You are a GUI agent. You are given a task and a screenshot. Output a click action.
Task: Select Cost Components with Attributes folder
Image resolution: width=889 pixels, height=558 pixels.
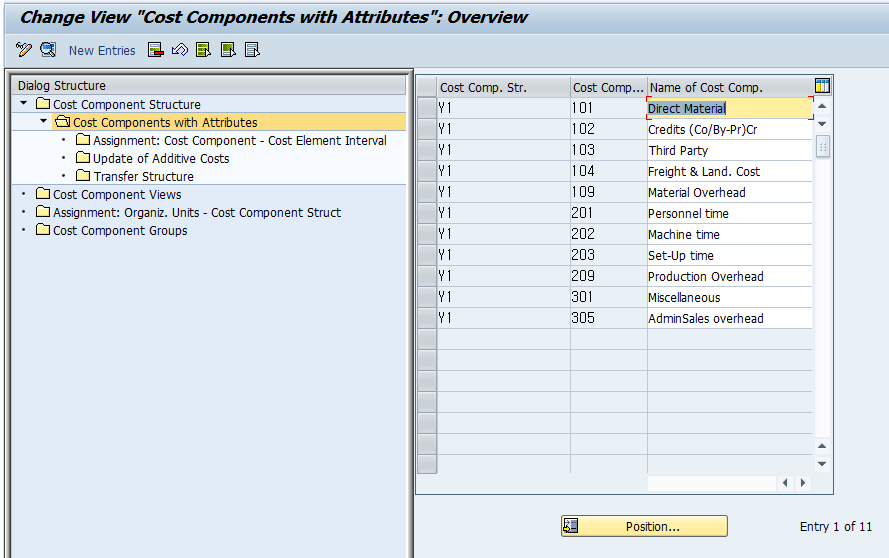156,122
